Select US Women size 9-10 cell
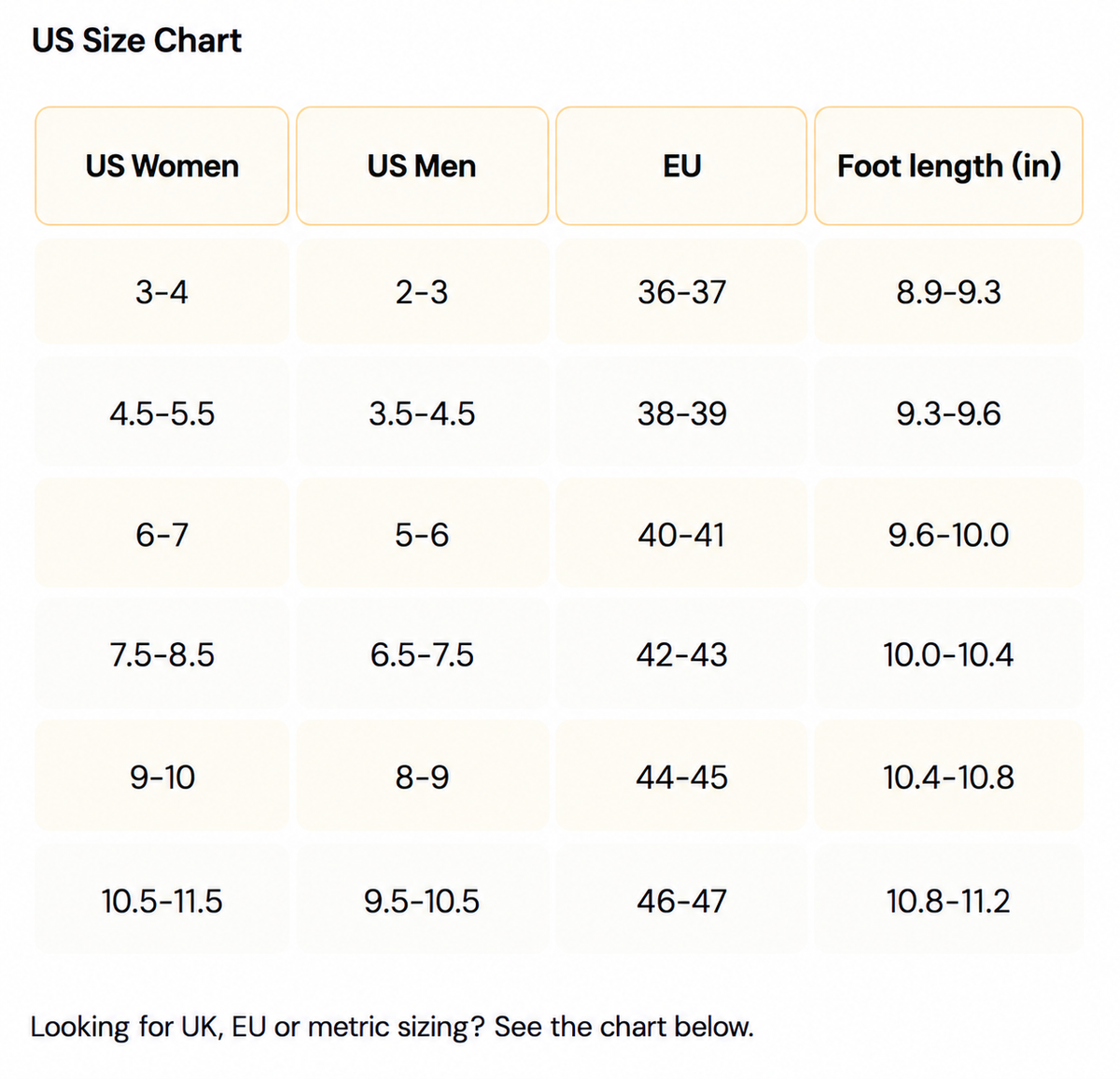Viewport: 1120px width, 1079px height. (161, 777)
